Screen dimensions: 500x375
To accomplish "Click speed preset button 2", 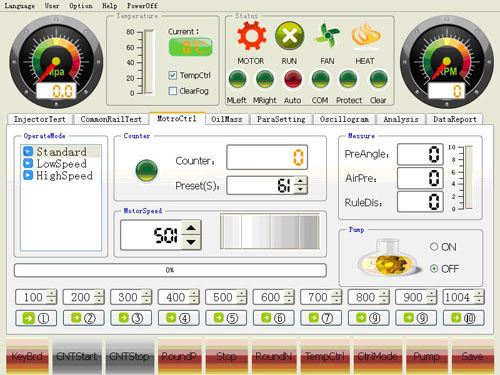I will (x=84, y=318).
